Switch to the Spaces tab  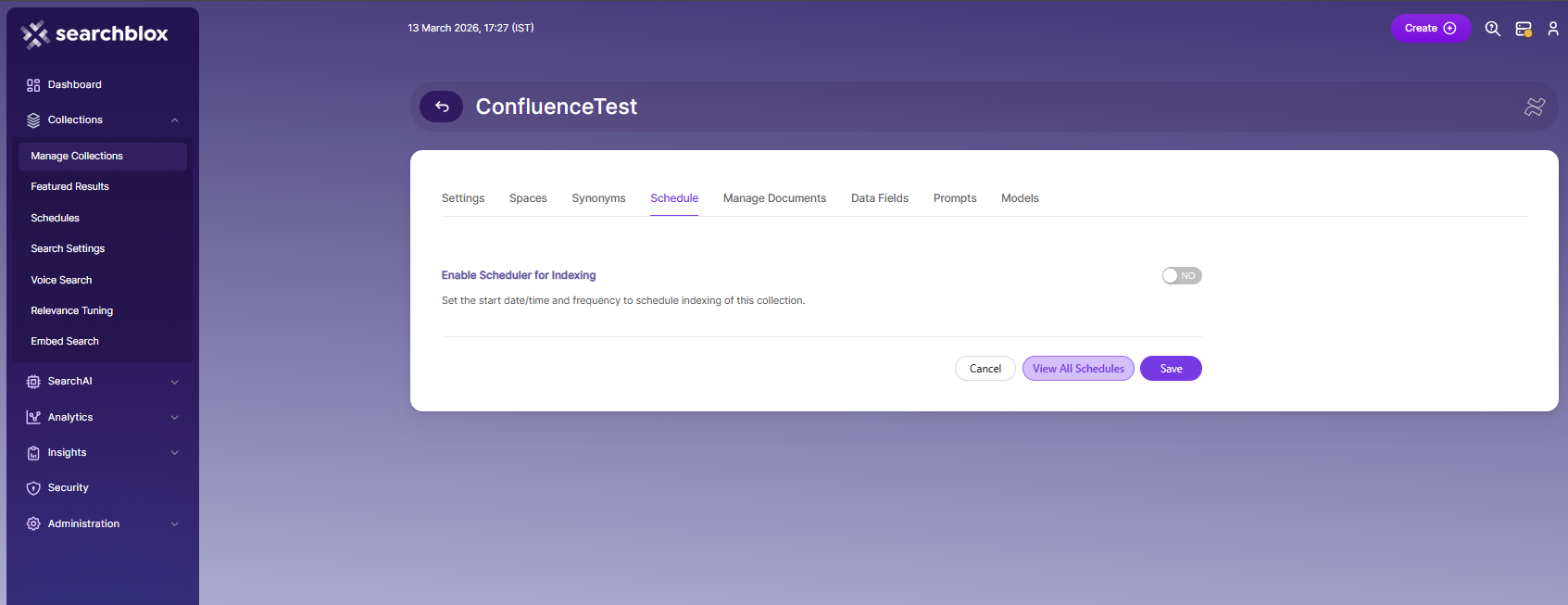point(528,198)
